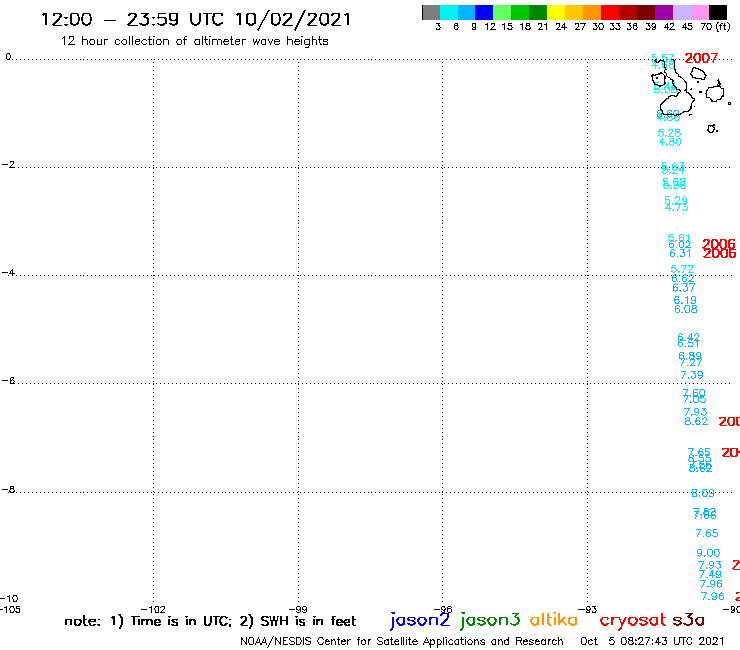This screenshot has height=650, width=740.
Task: Select the dark blue legend swatch
Action: [484, 12]
